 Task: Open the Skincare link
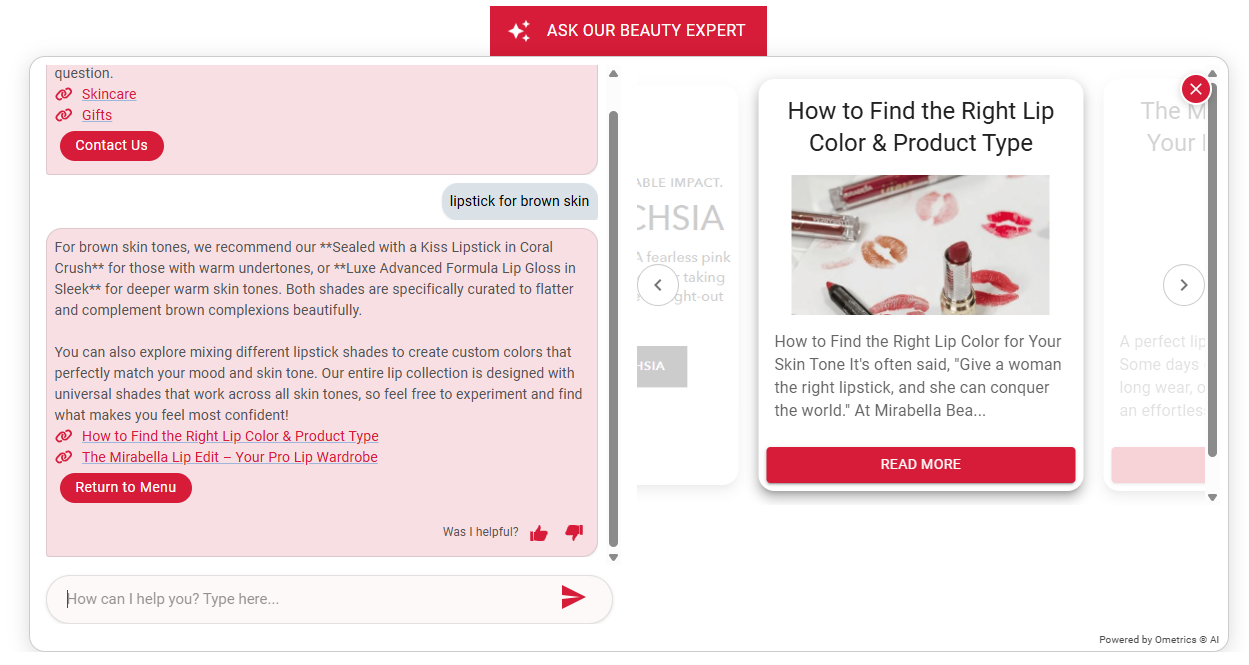tap(109, 94)
